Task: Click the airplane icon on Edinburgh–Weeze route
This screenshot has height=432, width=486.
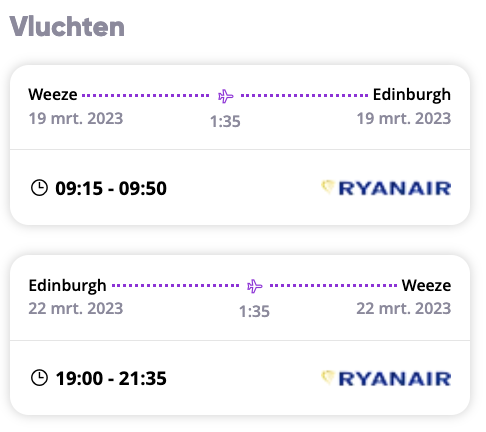Action: click(255, 286)
